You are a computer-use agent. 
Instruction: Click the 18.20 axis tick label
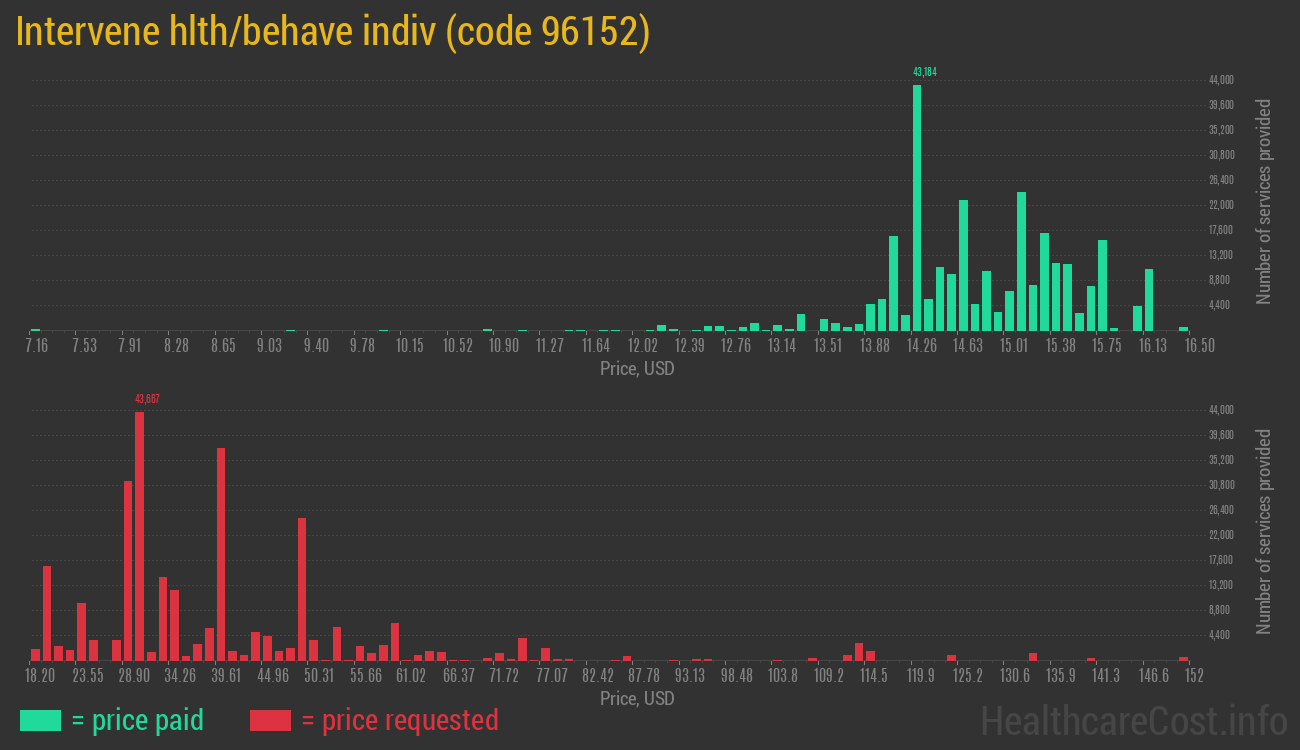(x=40, y=676)
